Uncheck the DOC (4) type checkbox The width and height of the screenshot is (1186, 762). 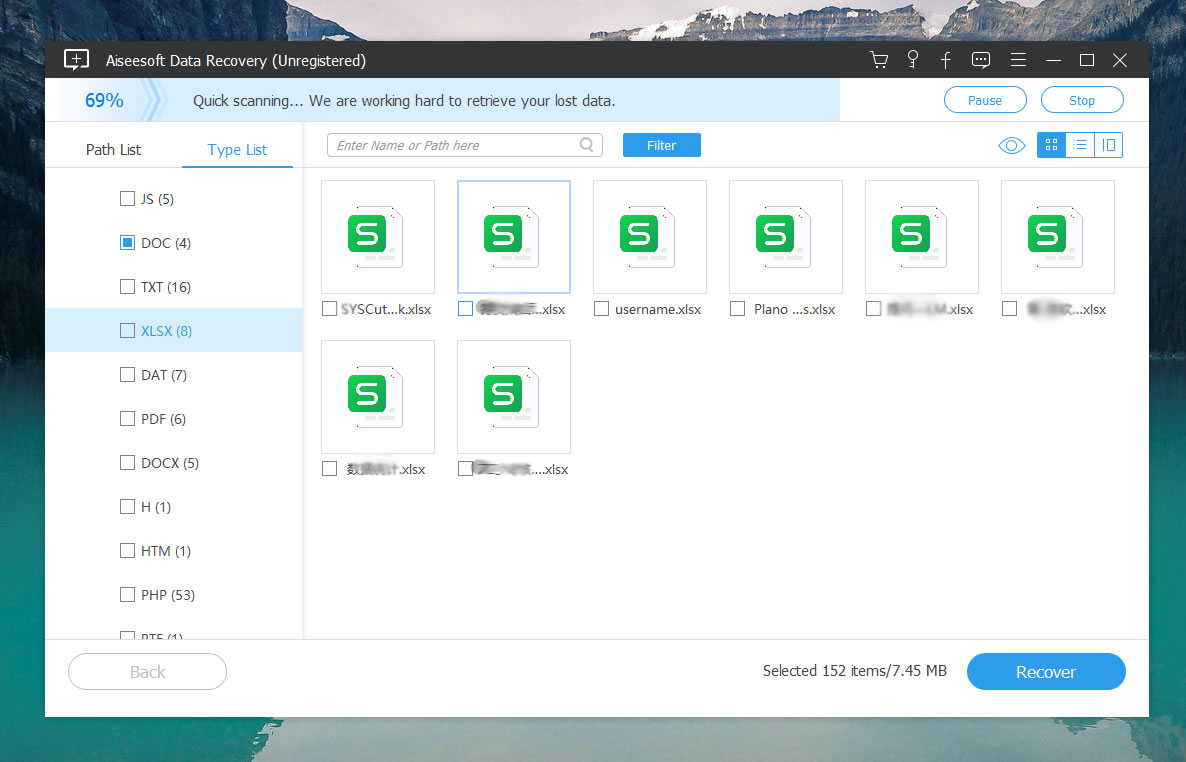click(127, 243)
